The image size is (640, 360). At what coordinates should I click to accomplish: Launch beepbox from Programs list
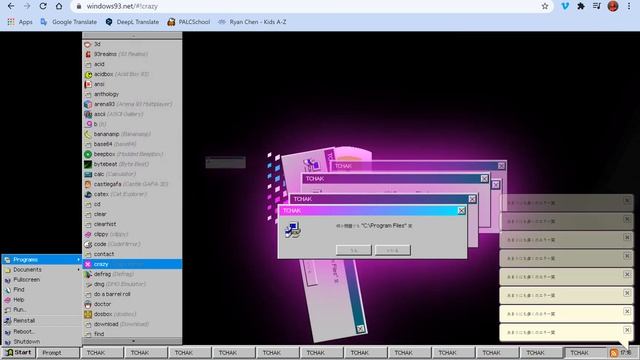[x=132, y=154]
